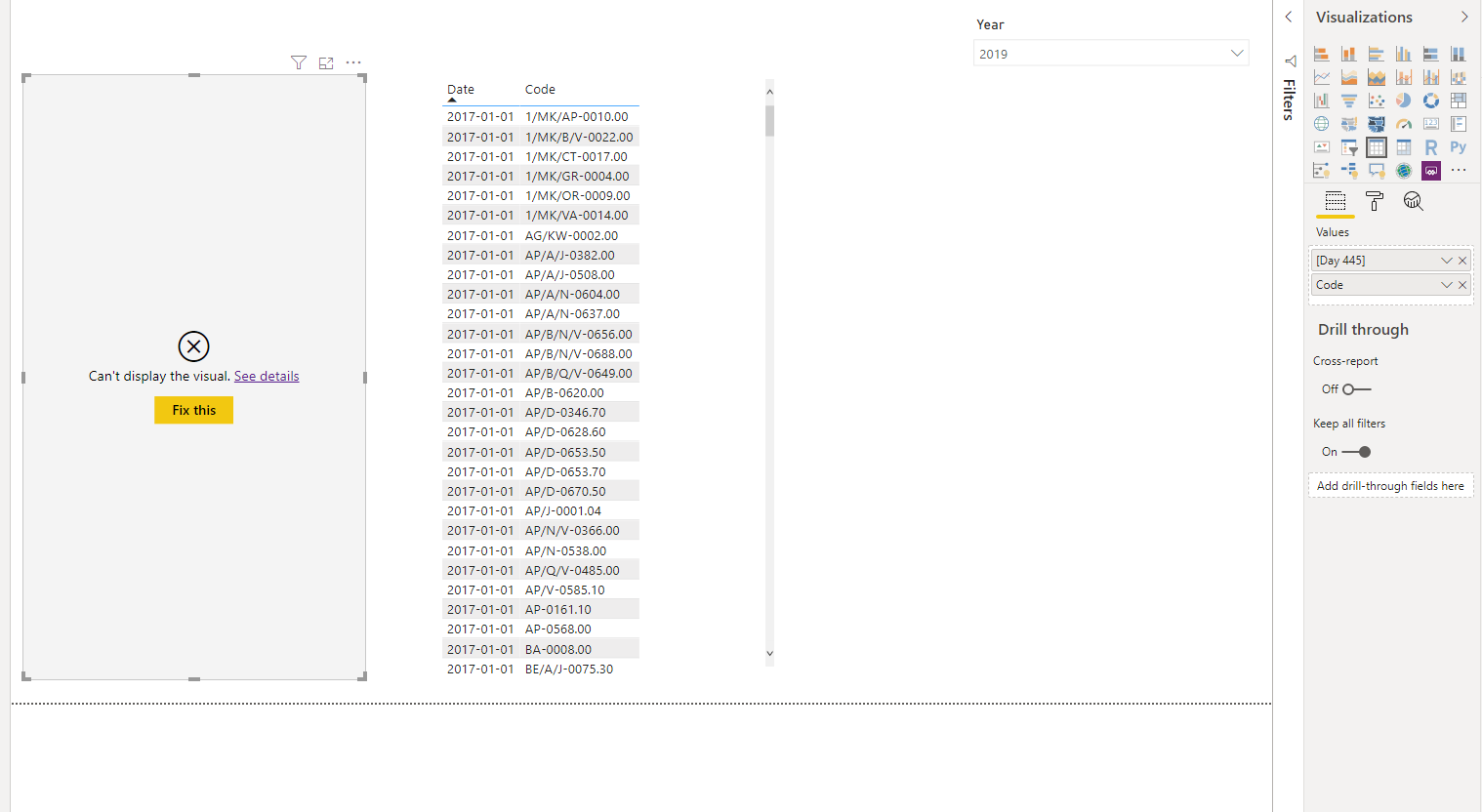Expand the Code field options
The image size is (1482, 812).
tap(1447, 285)
